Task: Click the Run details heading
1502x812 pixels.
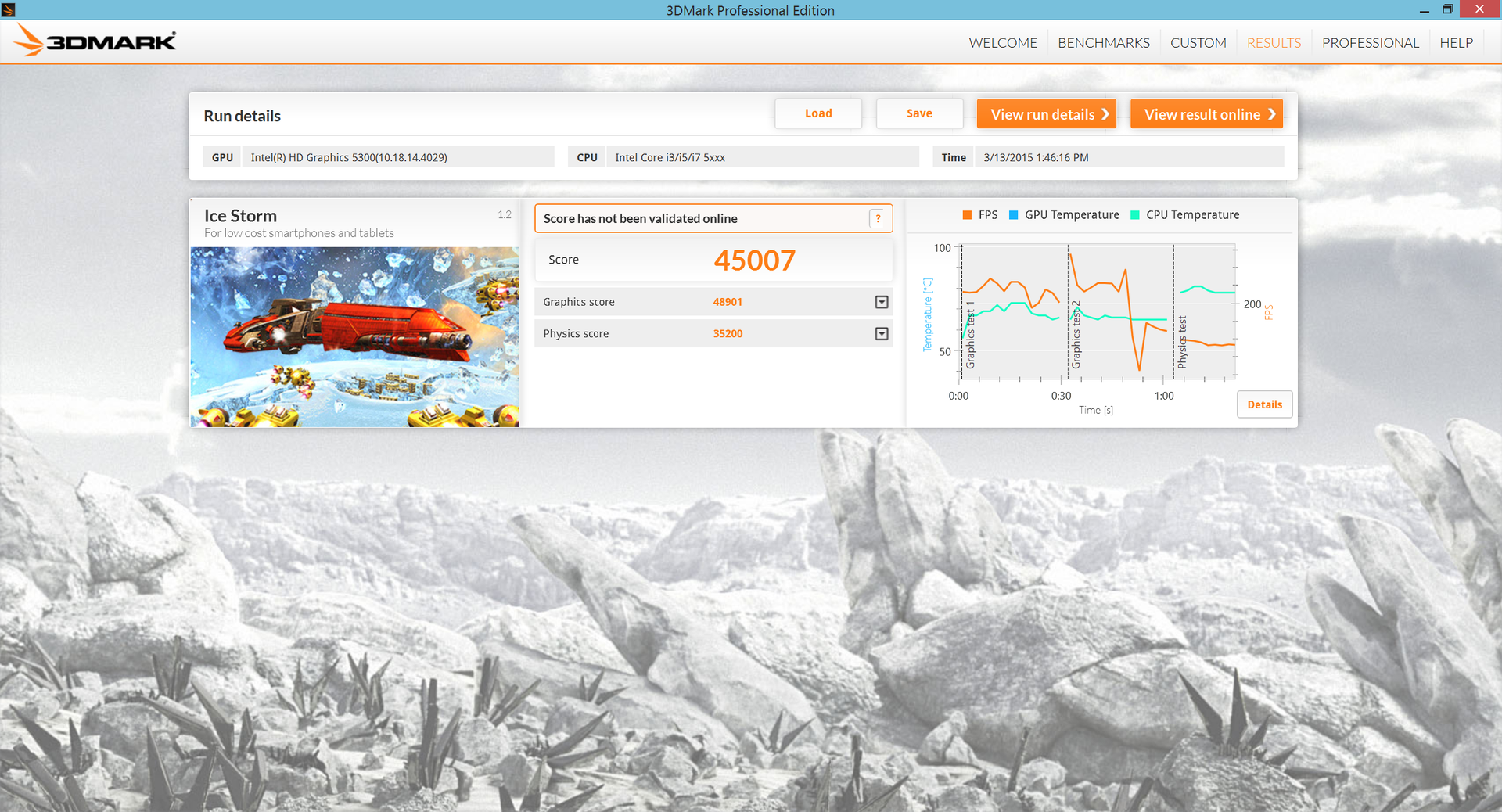Action: click(242, 116)
